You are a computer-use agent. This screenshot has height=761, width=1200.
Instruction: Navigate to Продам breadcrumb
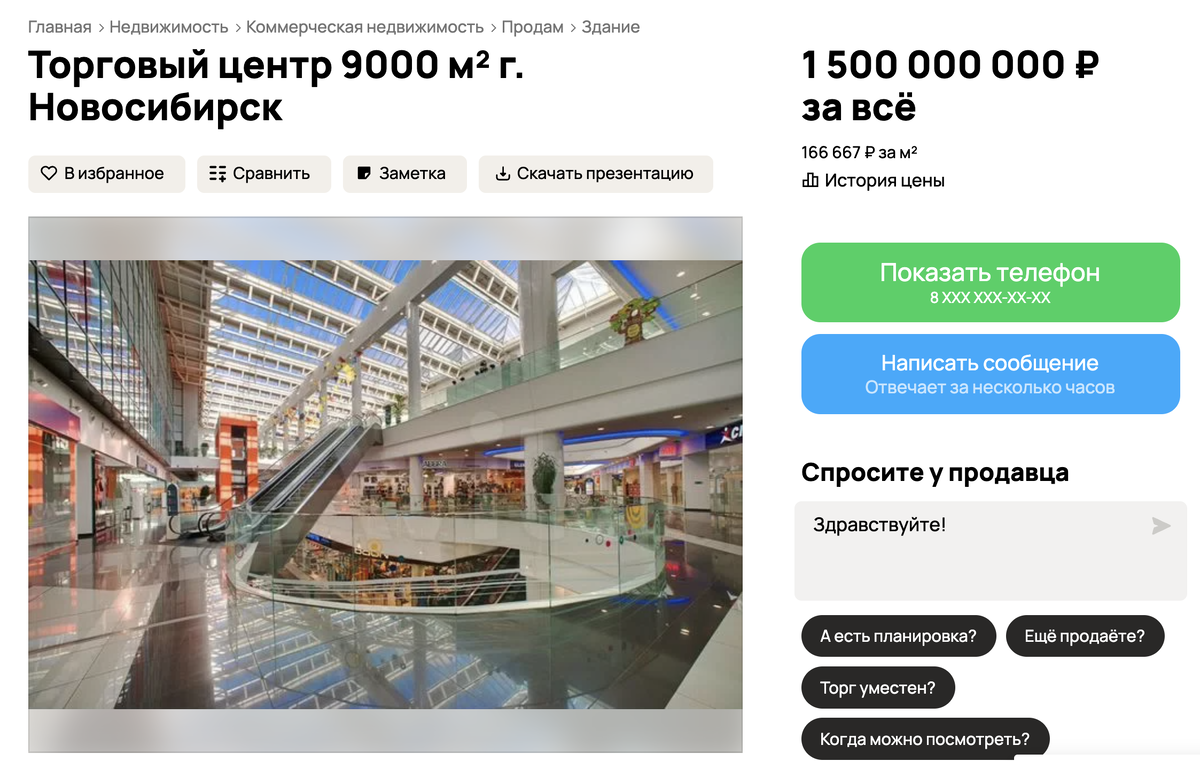point(533,27)
